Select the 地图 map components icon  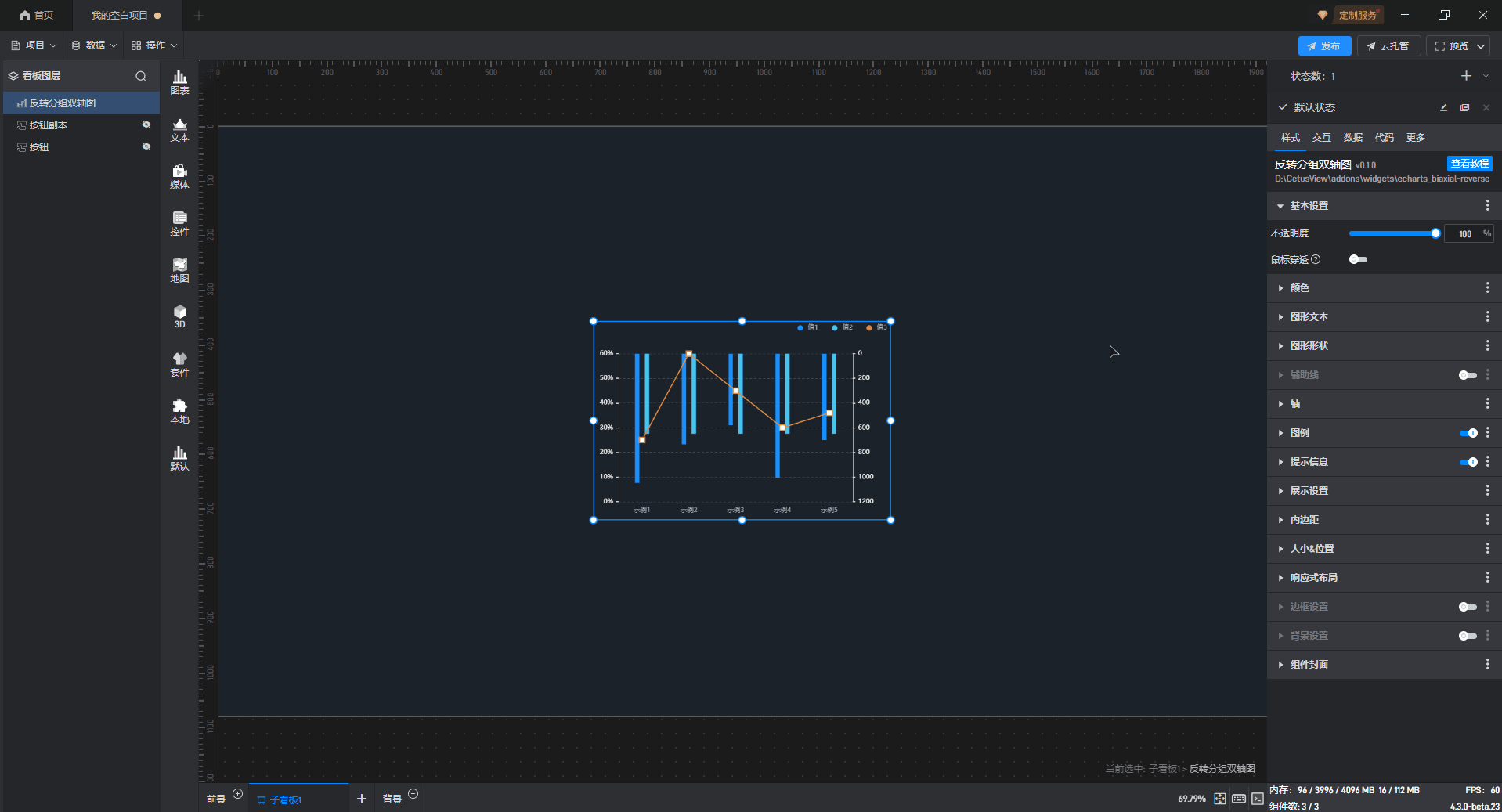[179, 270]
